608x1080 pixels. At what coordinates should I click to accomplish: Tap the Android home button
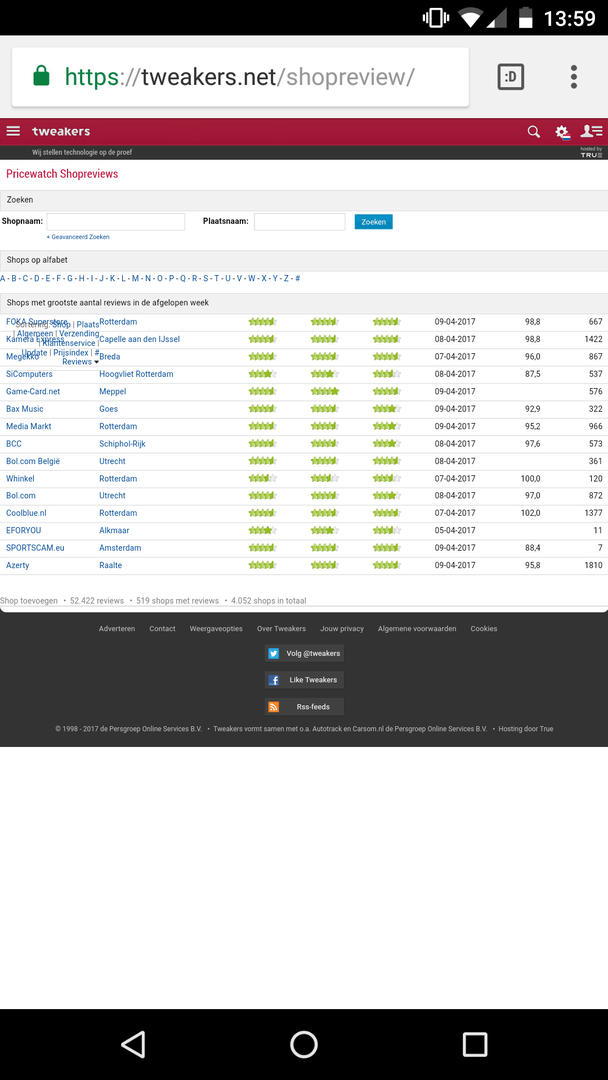pyautogui.click(x=304, y=1044)
